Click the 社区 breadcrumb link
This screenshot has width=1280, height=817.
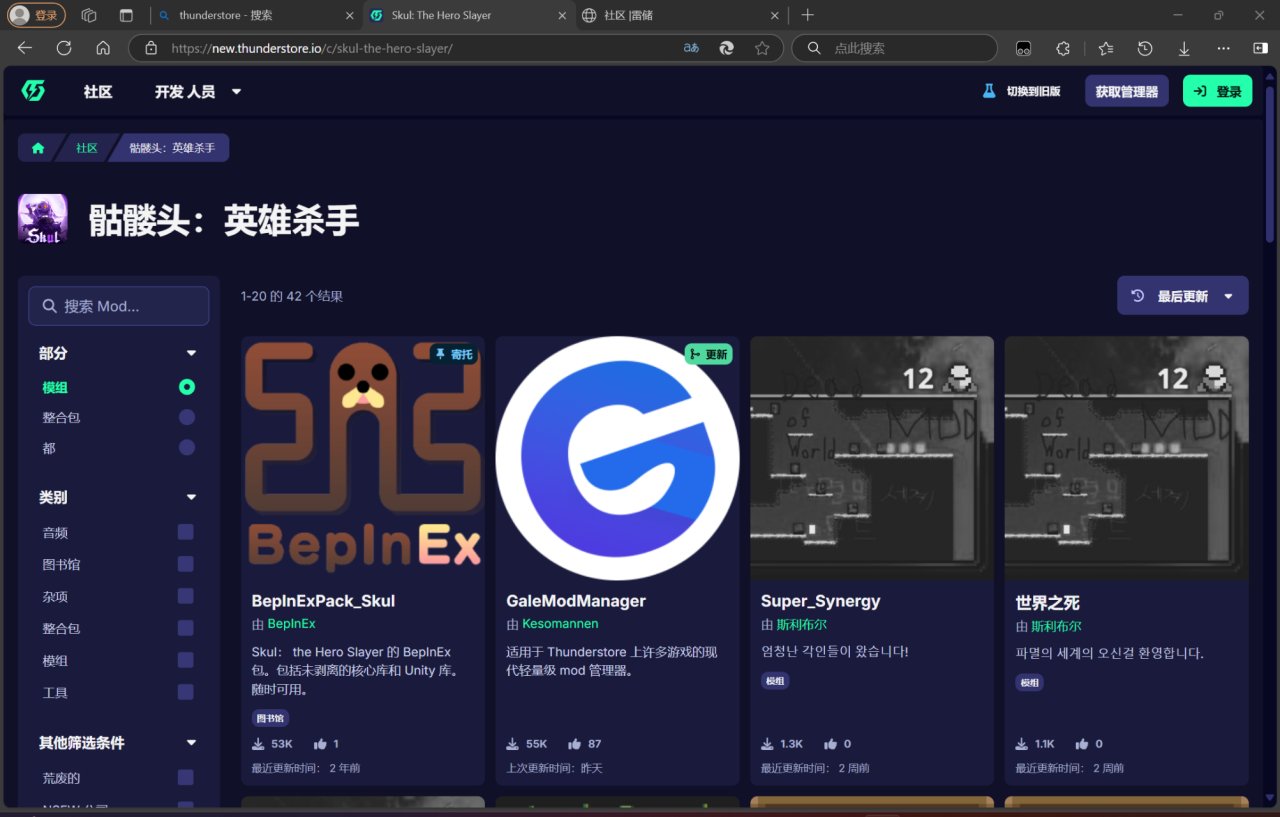click(87, 148)
